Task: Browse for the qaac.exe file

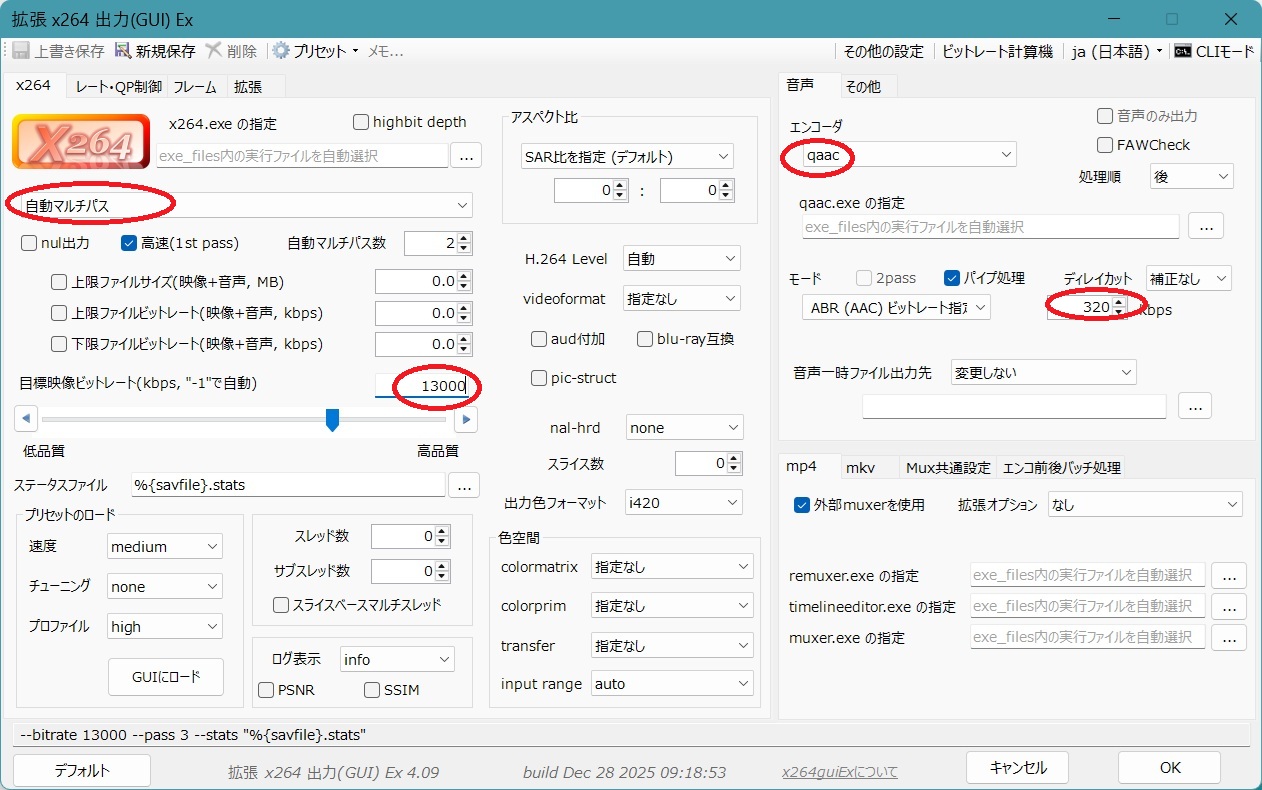Action: click(1205, 227)
